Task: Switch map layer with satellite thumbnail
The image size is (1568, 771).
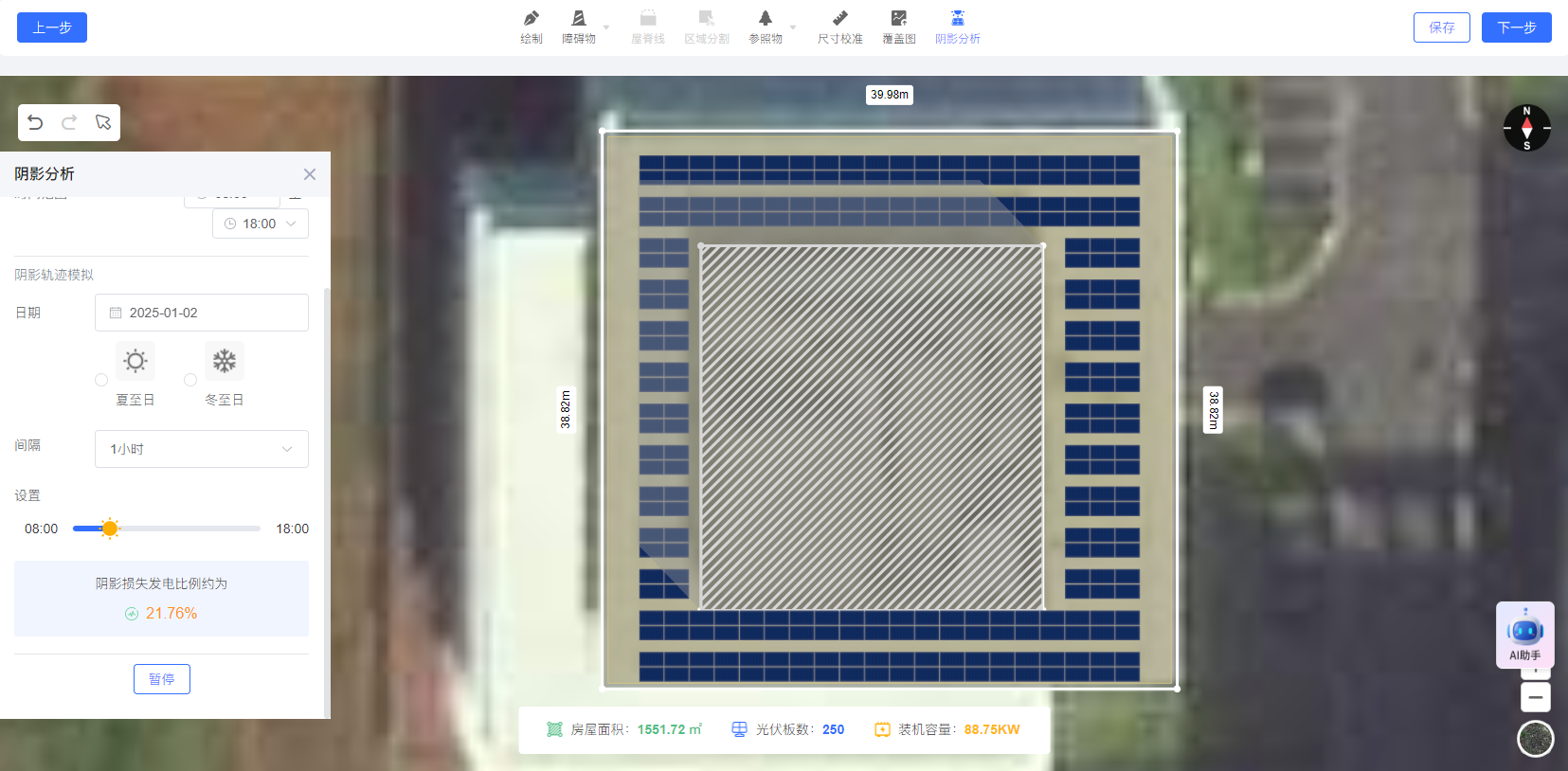Action: pyautogui.click(x=1536, y=739)
